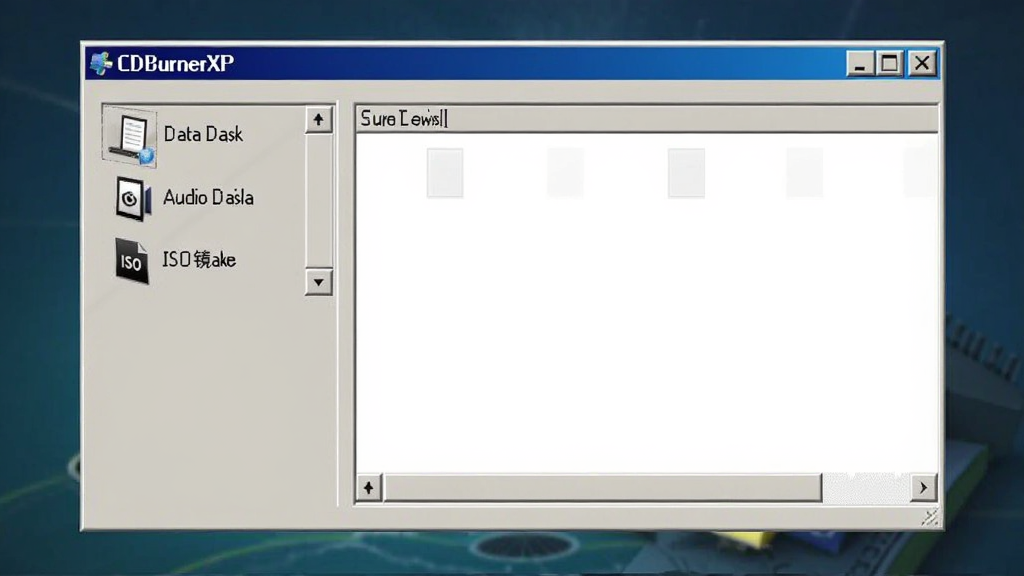Click the sidebar list up arrow
Viewport: 1024px width, 576px height.
(318, 120)
